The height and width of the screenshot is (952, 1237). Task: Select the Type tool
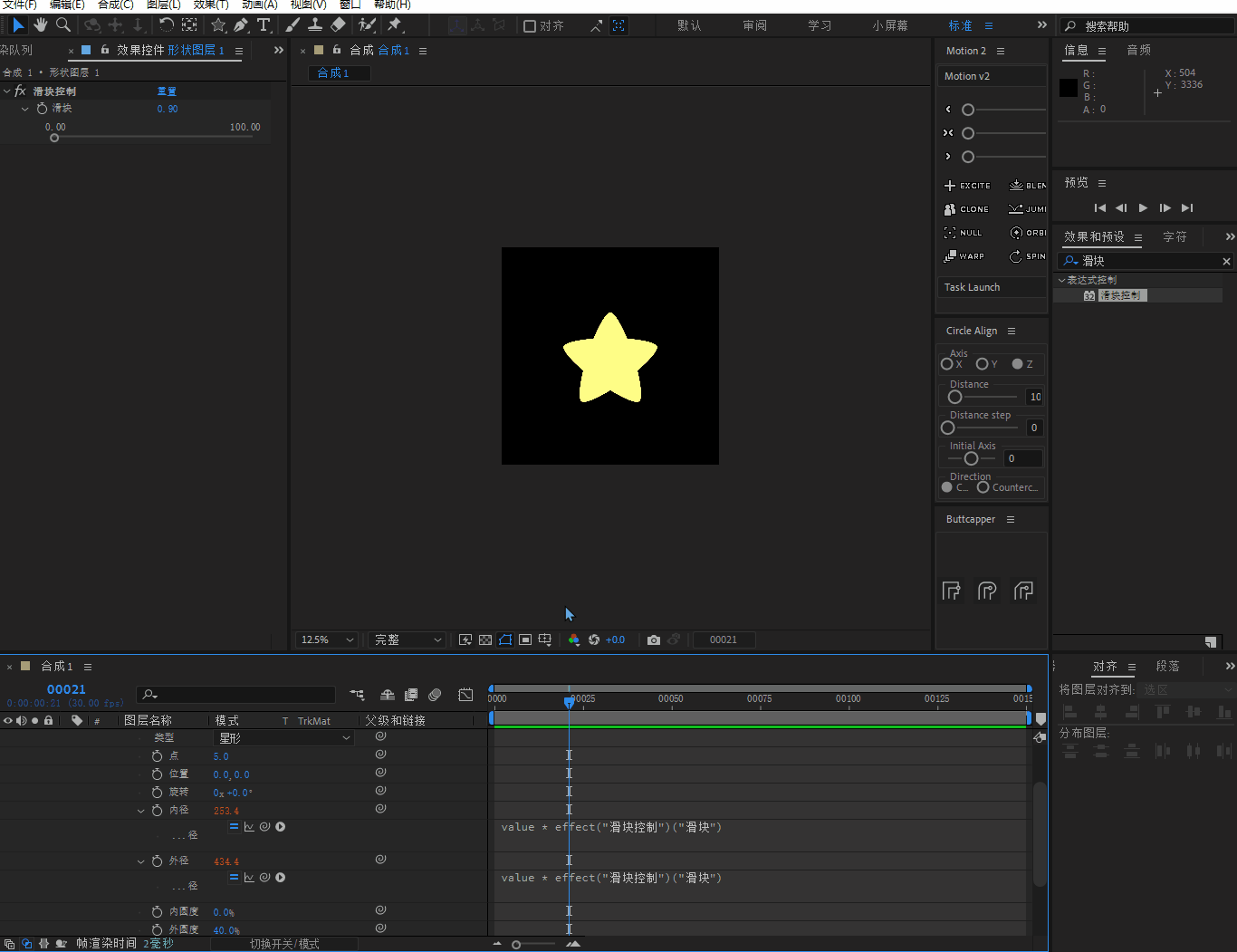[264, 25]
